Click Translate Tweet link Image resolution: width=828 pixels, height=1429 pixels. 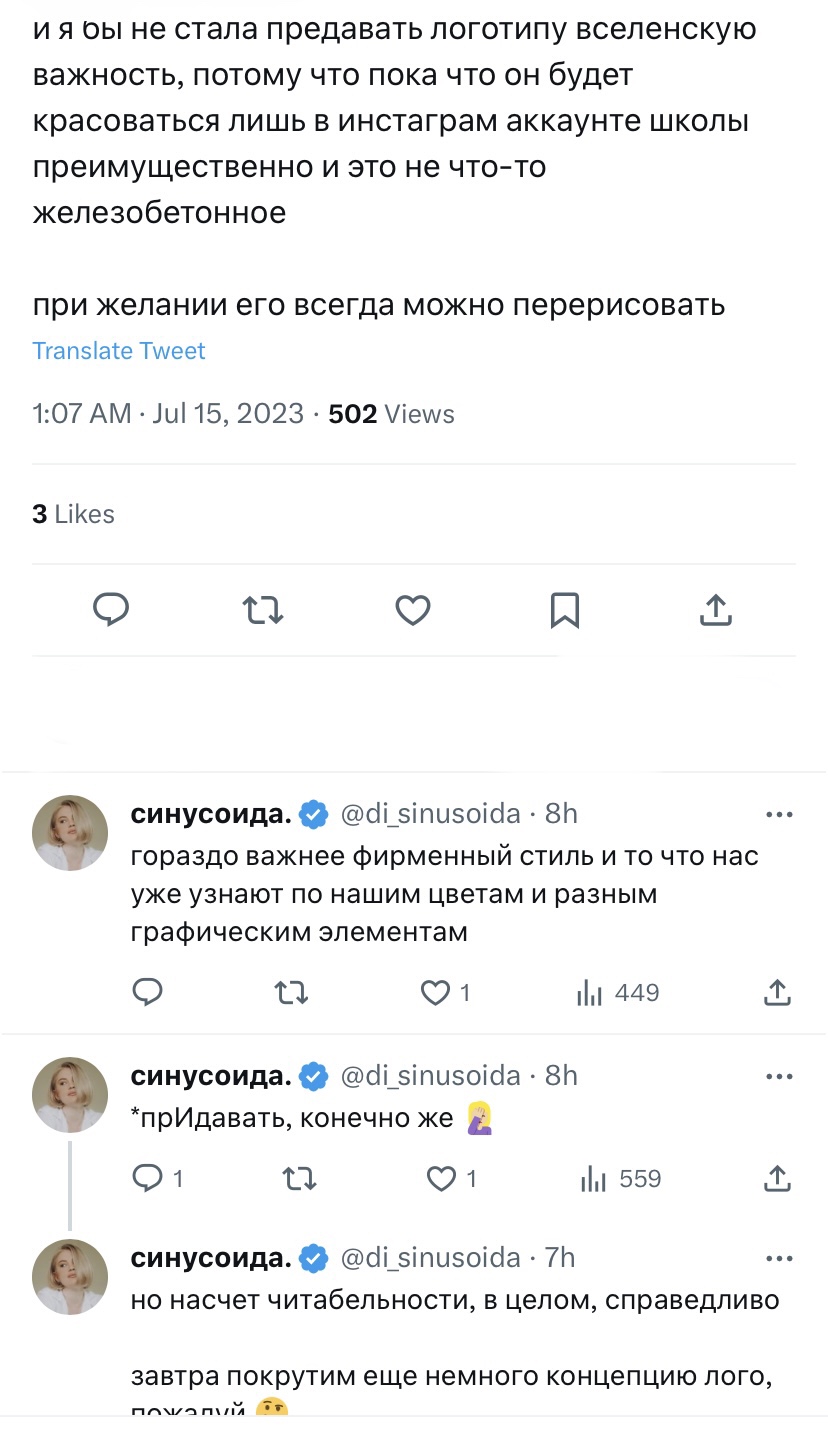119,351
